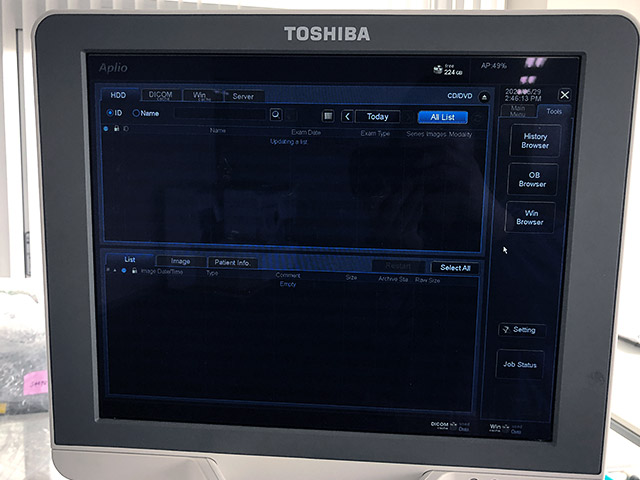The height and width of the screenshot is (480, 640).
Task: Click the blue dot selection column in exam list
Action: click(x=106, y=129)
